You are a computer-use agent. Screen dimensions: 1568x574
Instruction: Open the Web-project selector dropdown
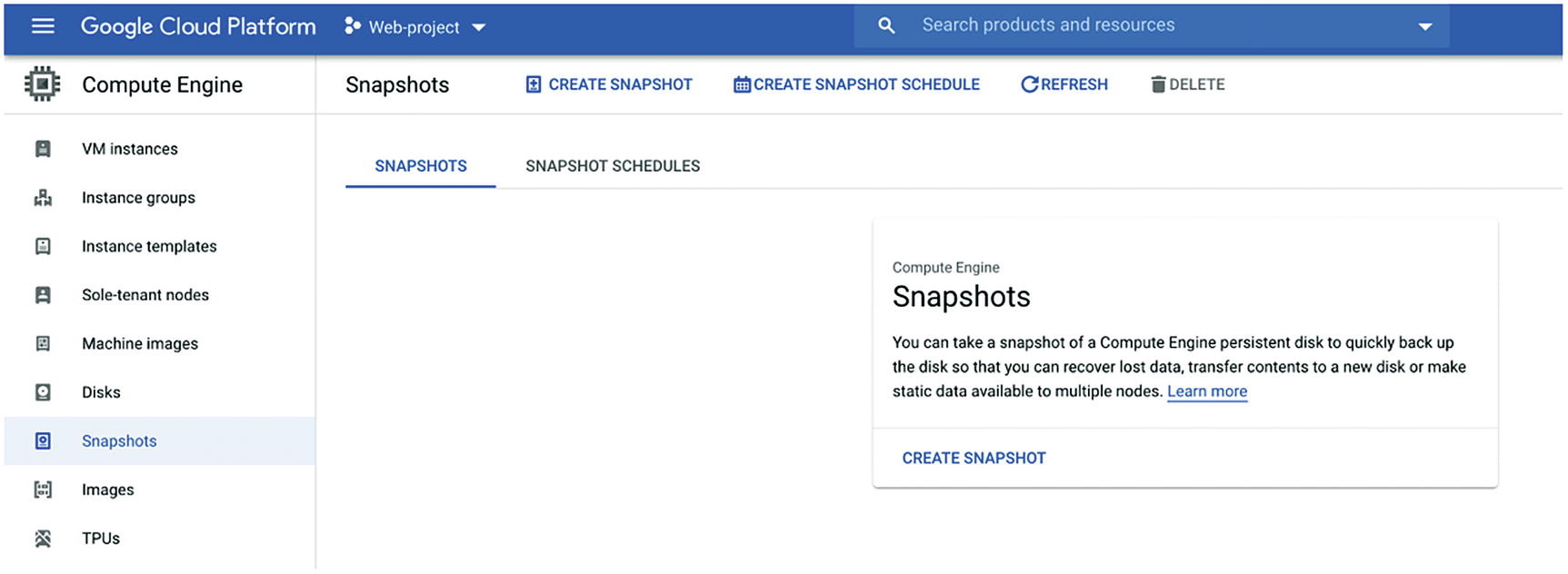point(415,27)
